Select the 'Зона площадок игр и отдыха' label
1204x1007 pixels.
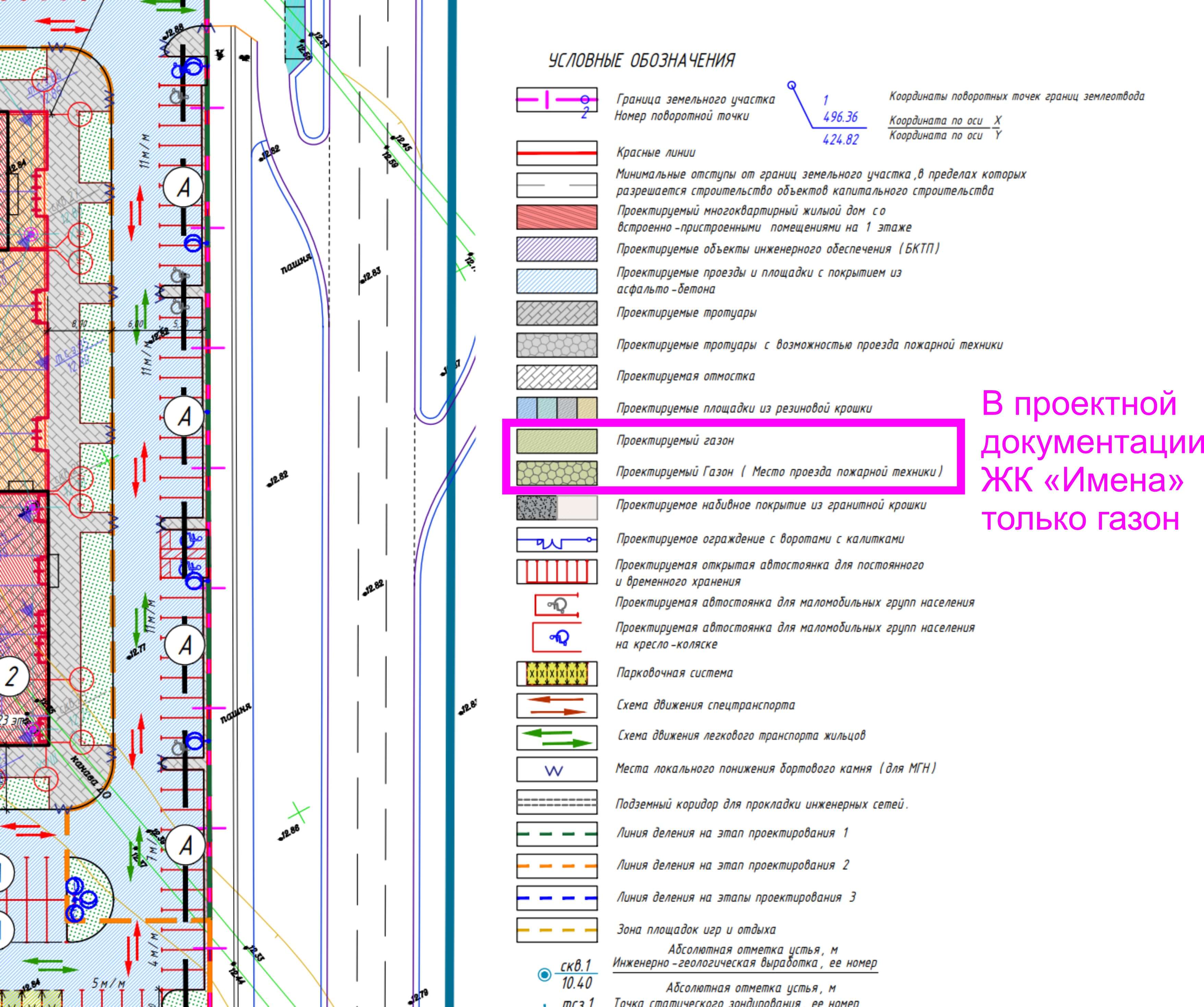pyautogui.click(x=696, y=930)
